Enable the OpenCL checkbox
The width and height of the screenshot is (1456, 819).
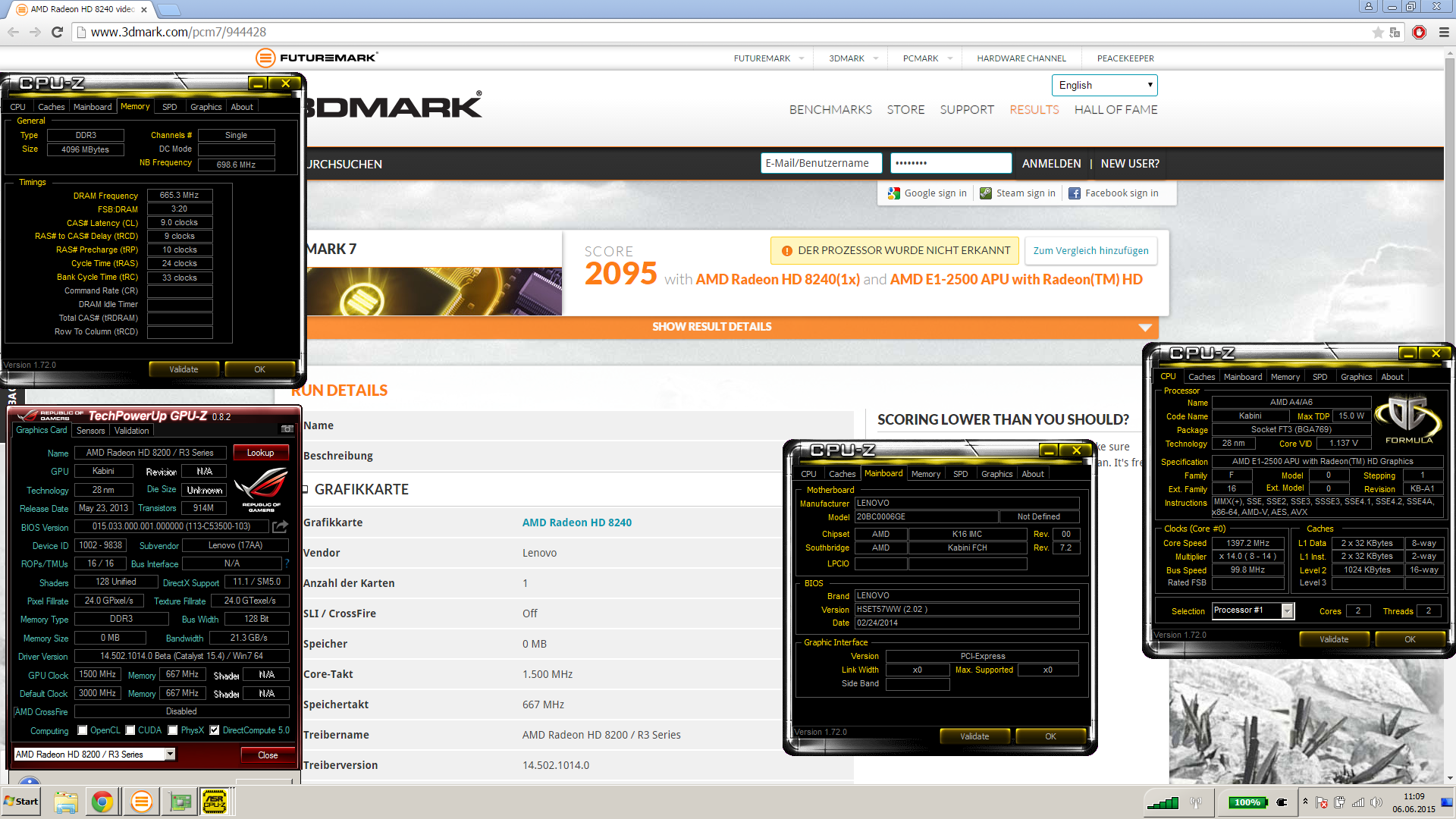click(x=83, y=730)
